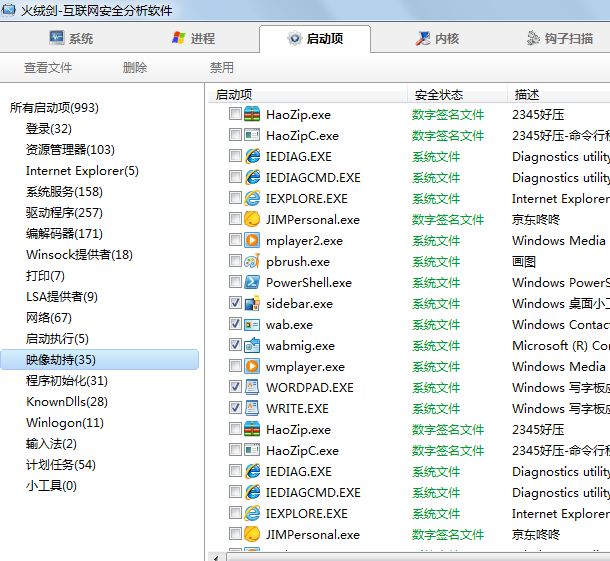Uncheck the sidebar.exe checkbox
Viewport: 610px width, 561px height.
click(x=235, y=303)
